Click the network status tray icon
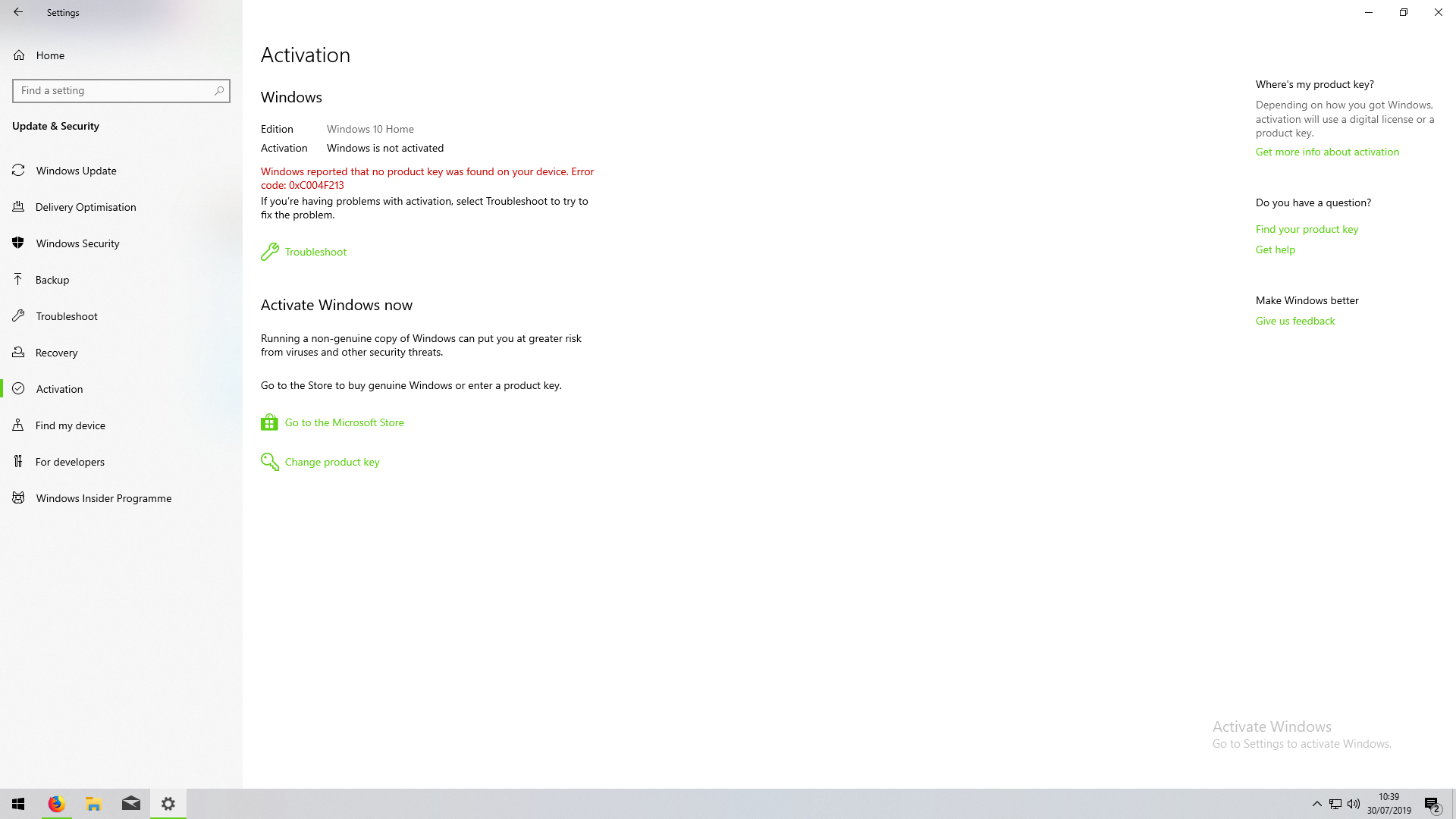Screen dimensions: 1456x819 click(1335, 804)
